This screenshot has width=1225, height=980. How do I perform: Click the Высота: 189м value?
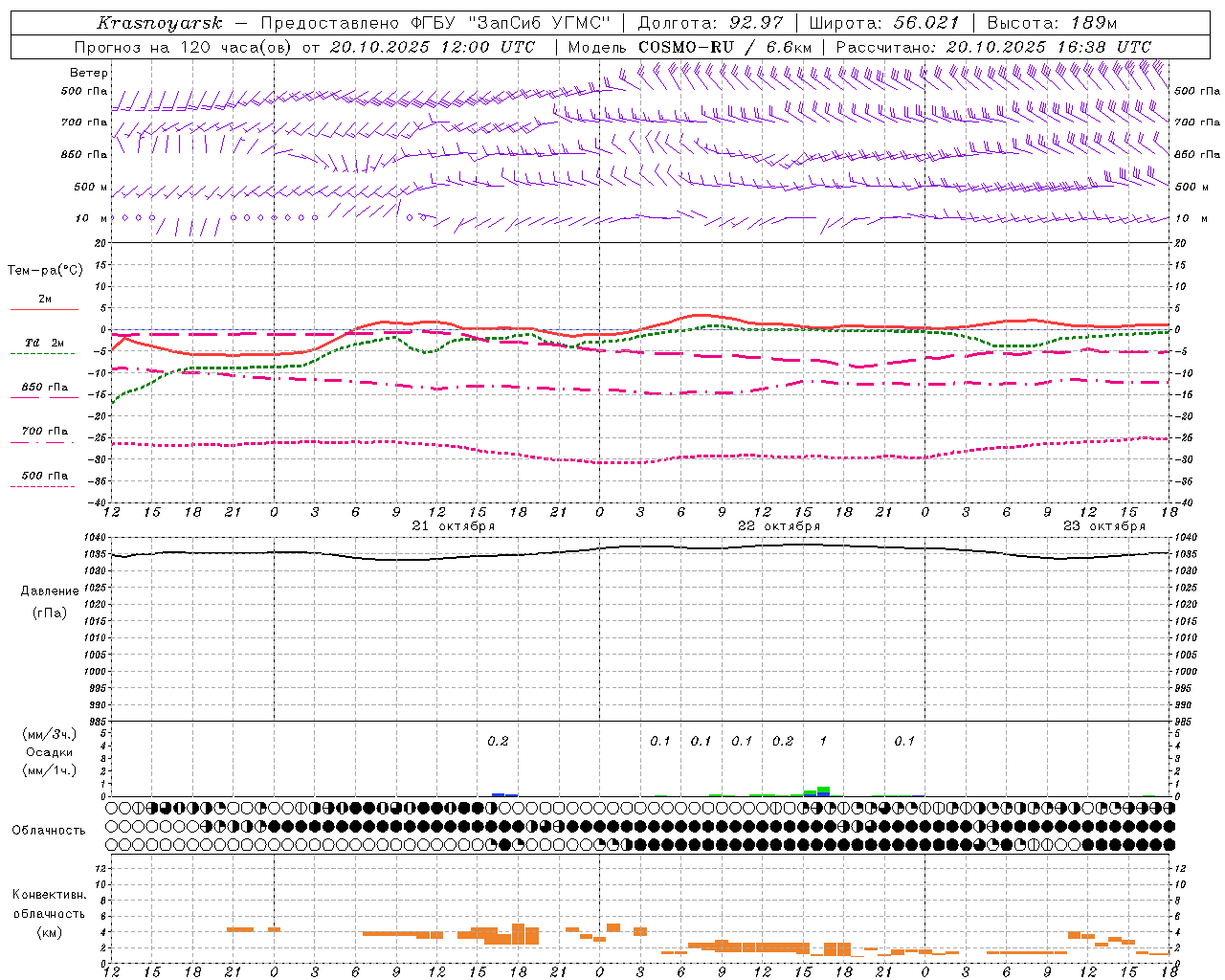pyautogui.click(x=1052, y=23)
